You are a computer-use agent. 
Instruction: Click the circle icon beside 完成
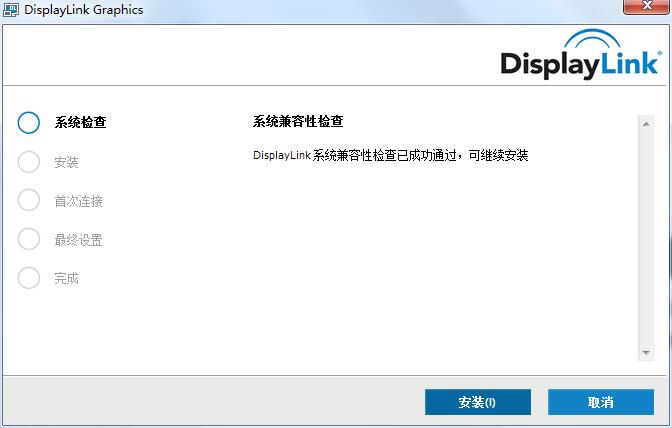(x=29, y=279)
